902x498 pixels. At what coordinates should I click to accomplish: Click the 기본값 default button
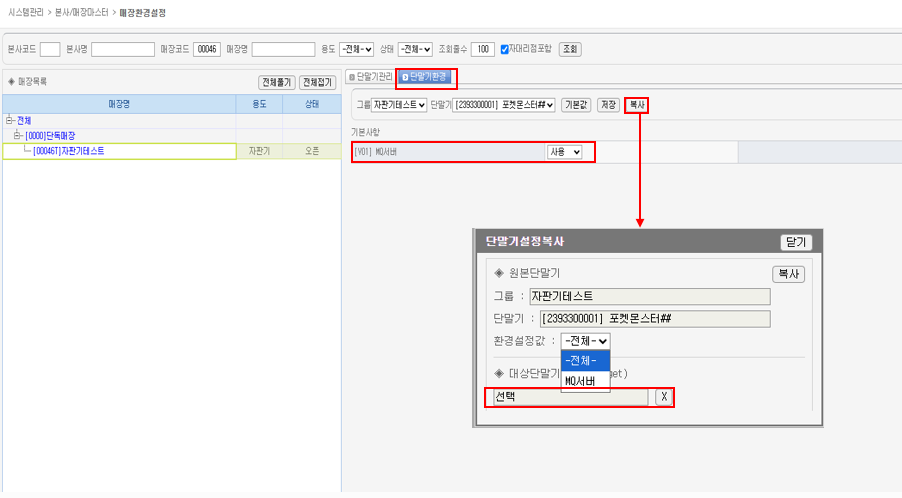pyautogui.click(x=576, y=105)
